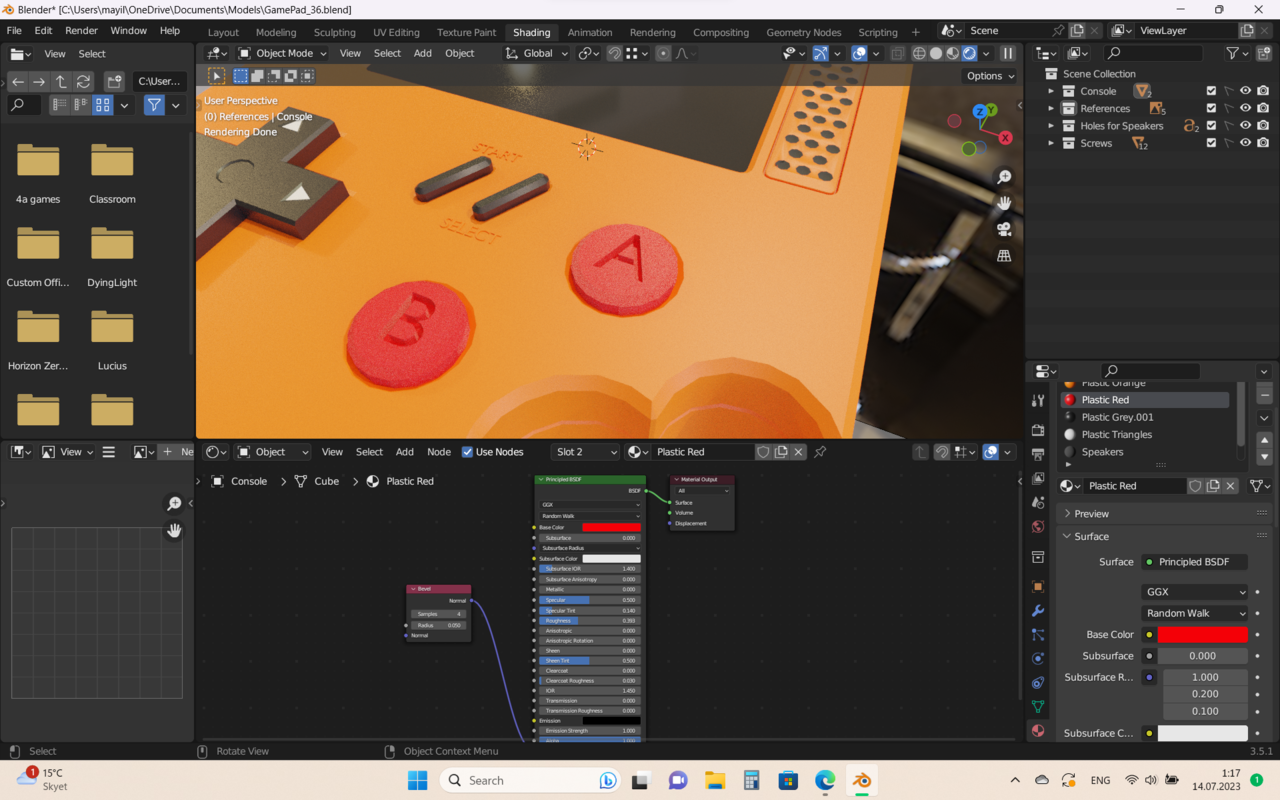
Task: Click the filter funnel icon in file browser
Action: point(154,105)
